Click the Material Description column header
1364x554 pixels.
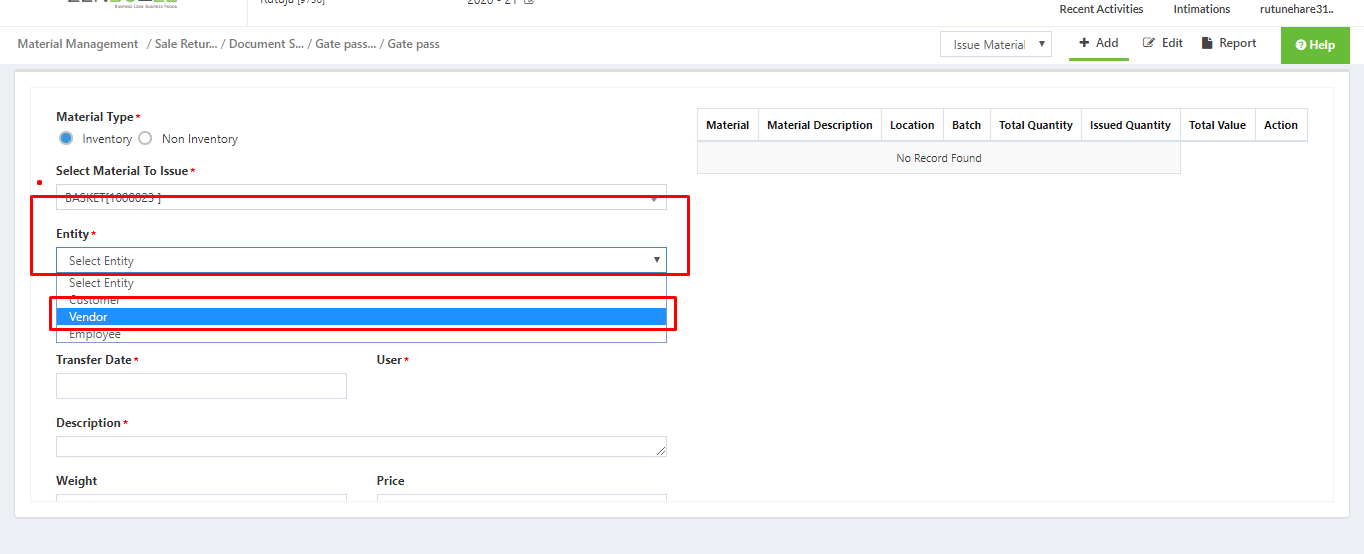tap(820, 125)
